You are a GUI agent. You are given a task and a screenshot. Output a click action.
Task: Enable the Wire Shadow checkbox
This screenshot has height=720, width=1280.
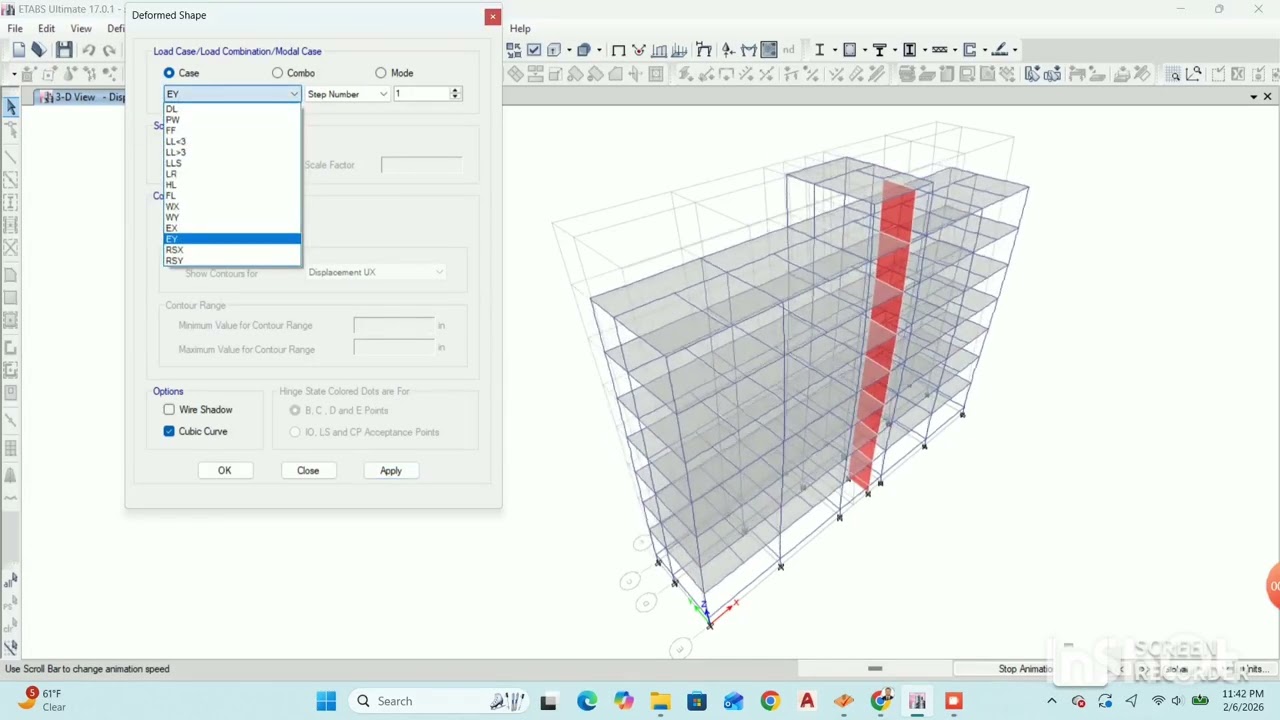click(169, 410)
